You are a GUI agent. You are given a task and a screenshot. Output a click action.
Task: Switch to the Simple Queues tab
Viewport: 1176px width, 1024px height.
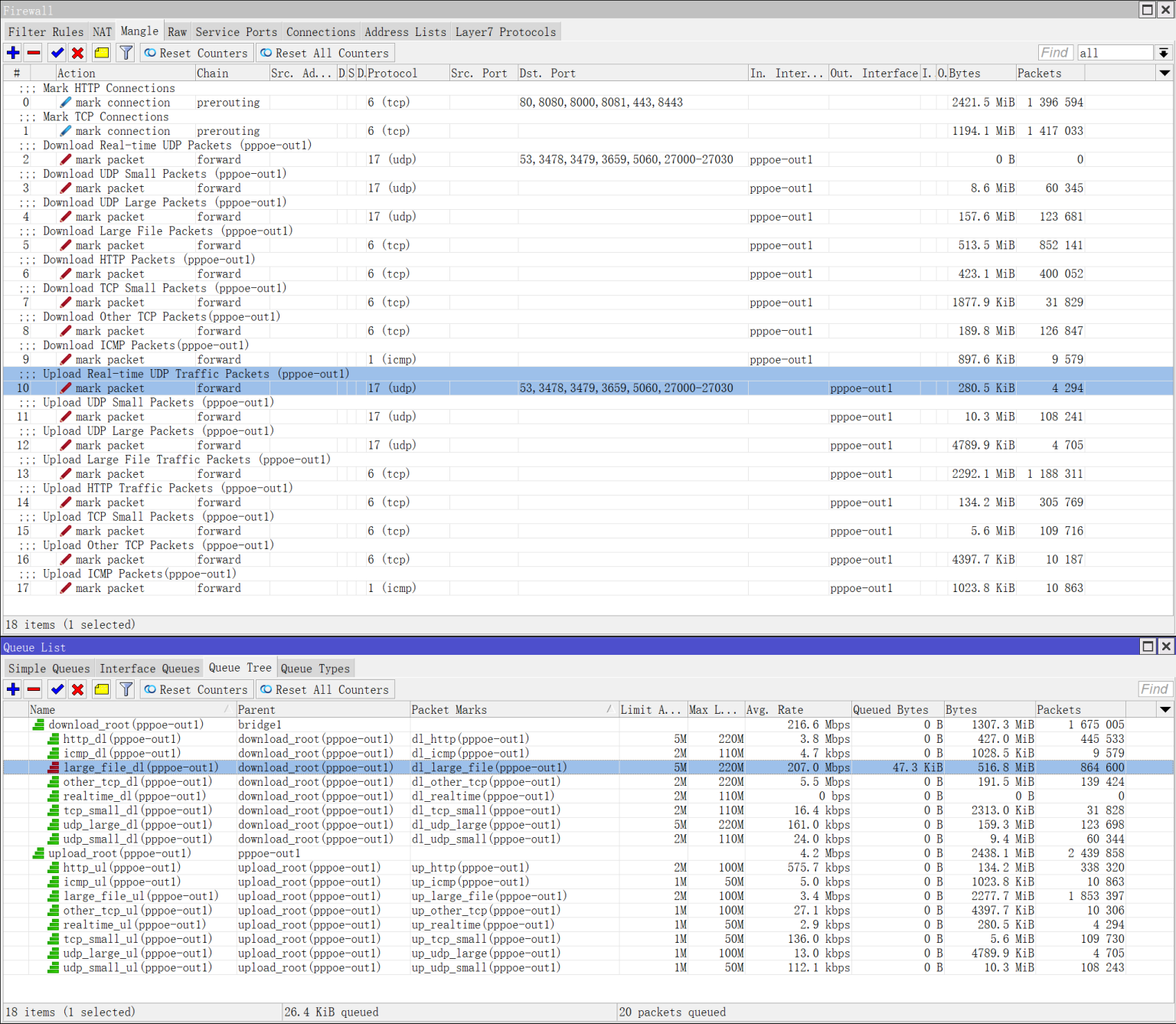point(49,669)
